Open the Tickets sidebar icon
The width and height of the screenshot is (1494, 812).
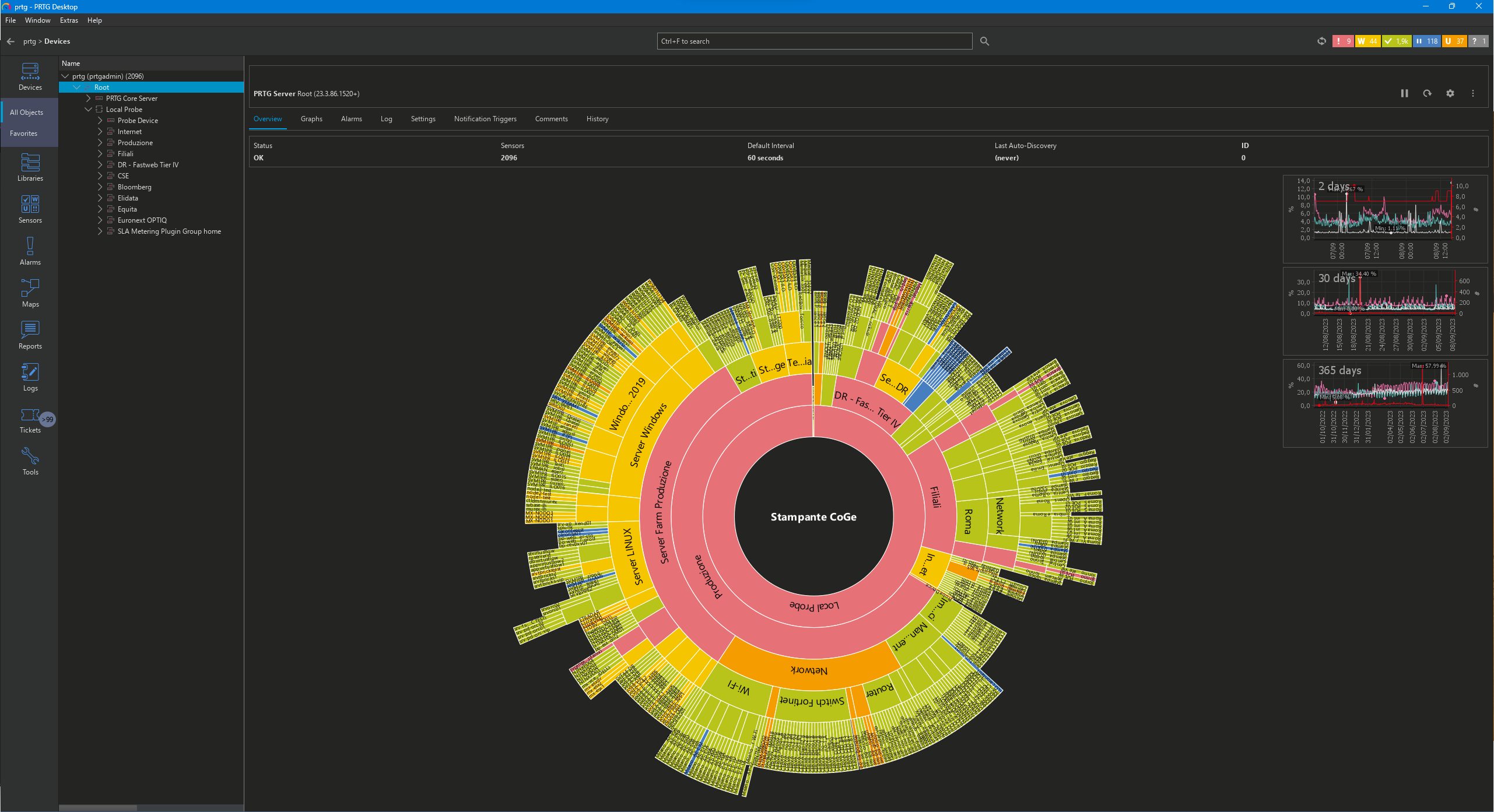coord(30,419)
